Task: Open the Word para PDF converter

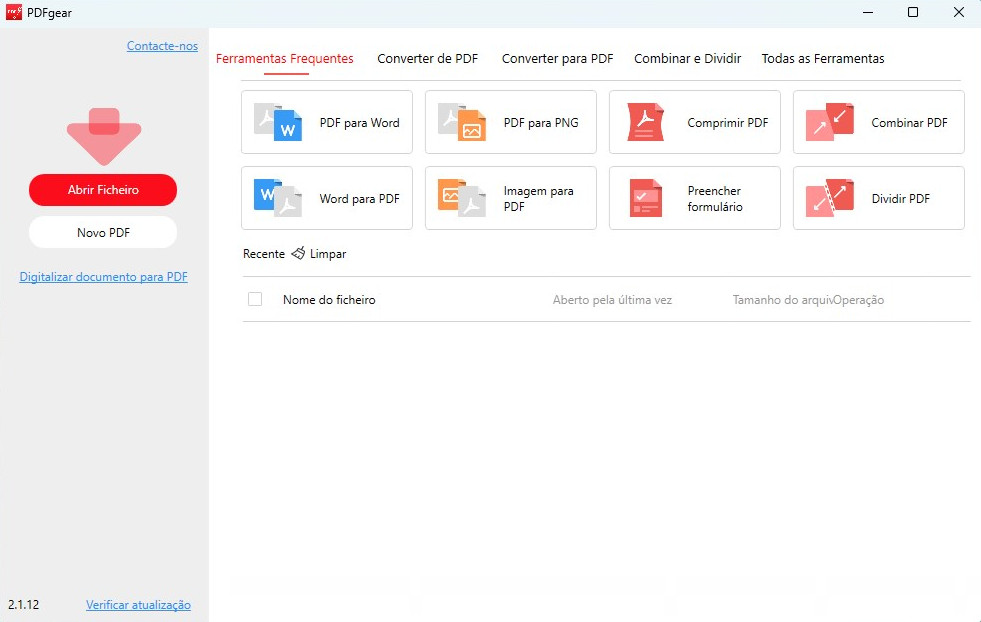Action: coord(326,198)
